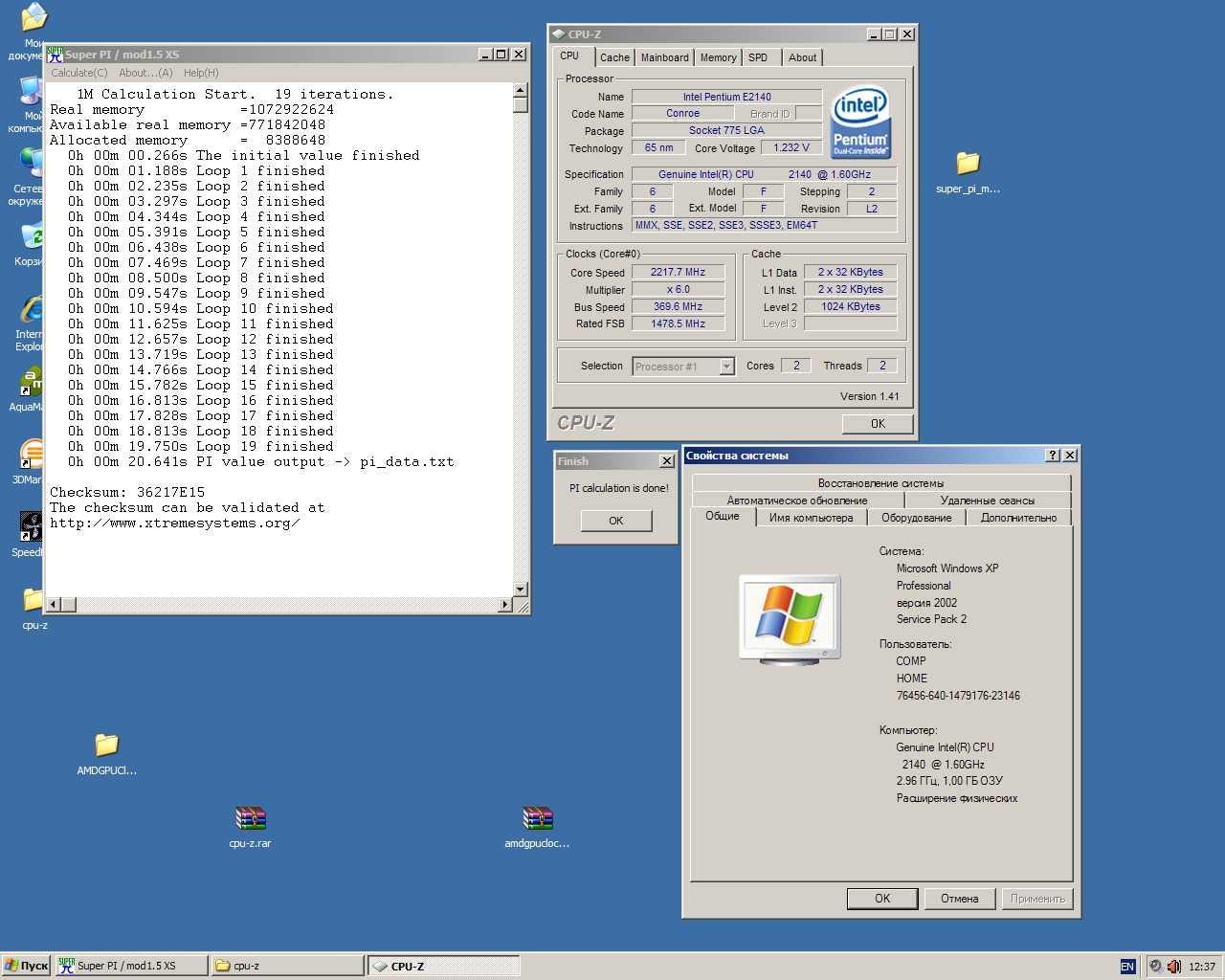The image size is (1225, 980).
Task: Open the Пуск start button
Action: pyautogui.click(x=26, y=966)
